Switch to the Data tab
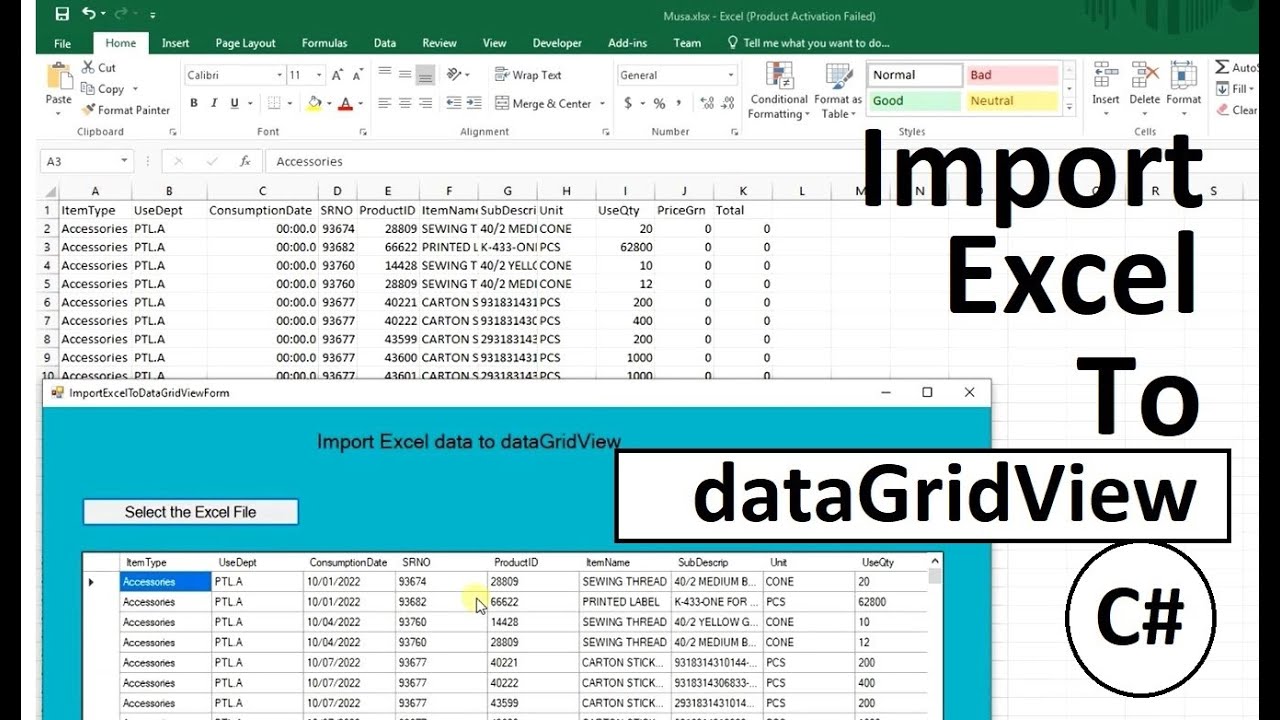This screenshot has width=1280, height=720. point(385,43)
